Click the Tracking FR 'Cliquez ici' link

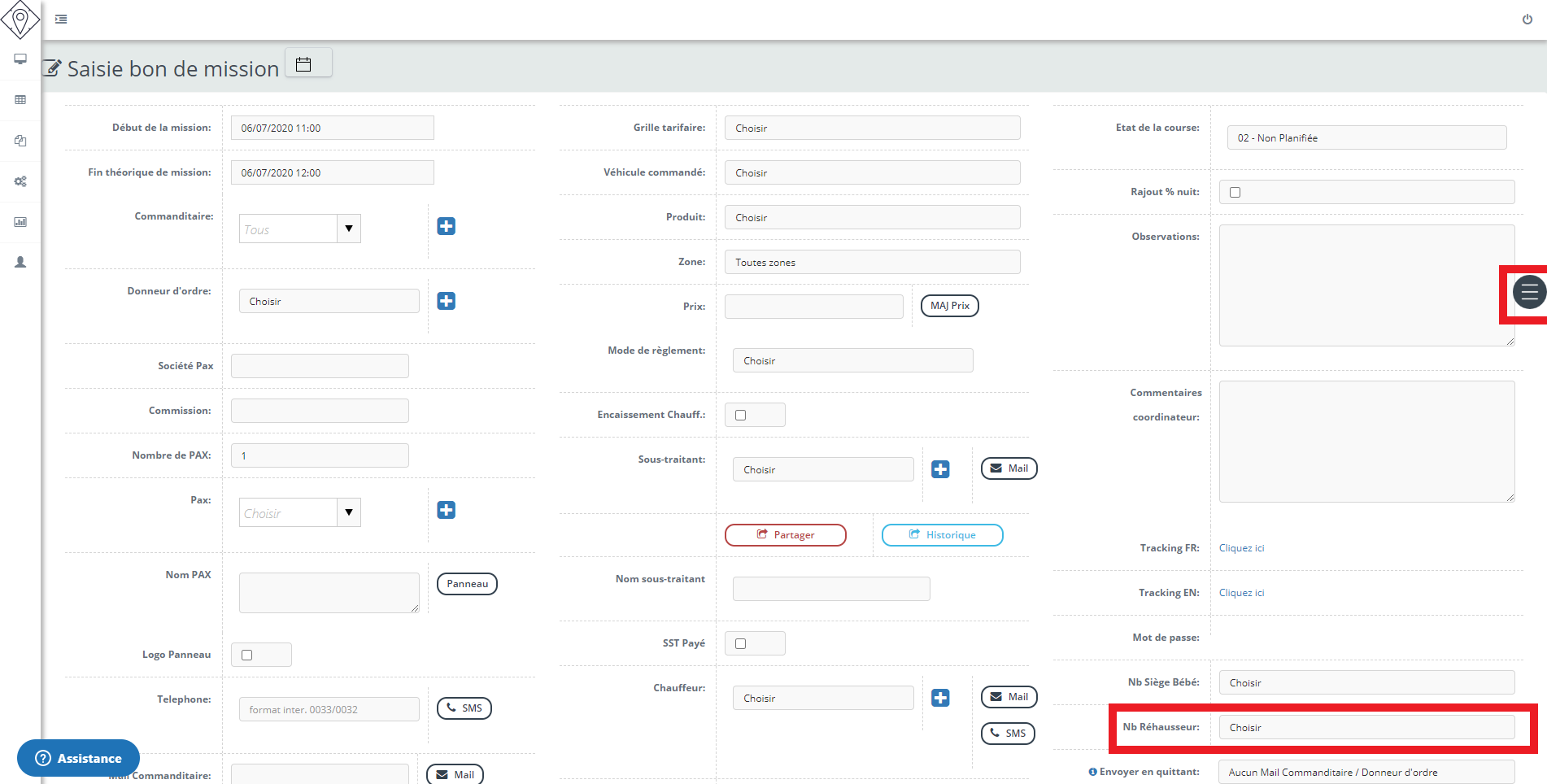pyautogui.click(x=1241, y=548)
